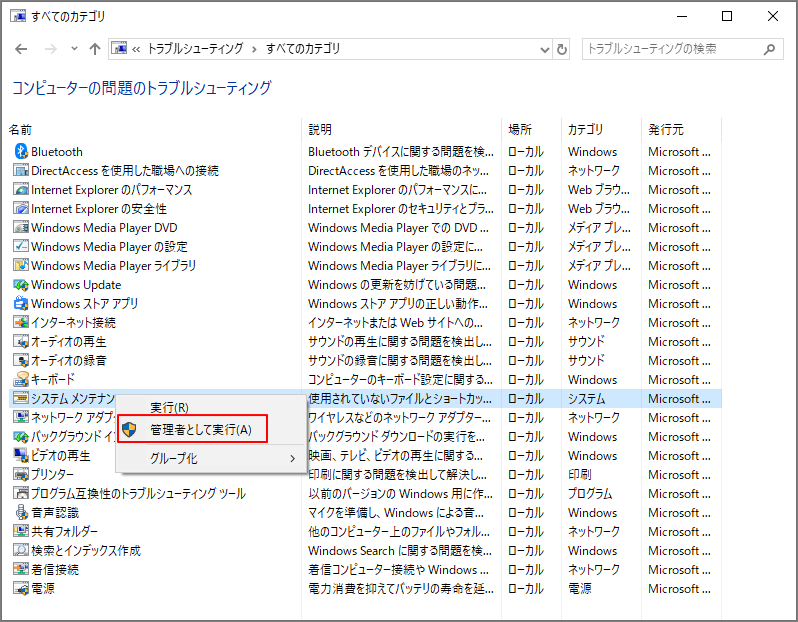
Task: Select 検索とインデックス作成 entry name
Action: pyautogui.click(x=86, y=551)
